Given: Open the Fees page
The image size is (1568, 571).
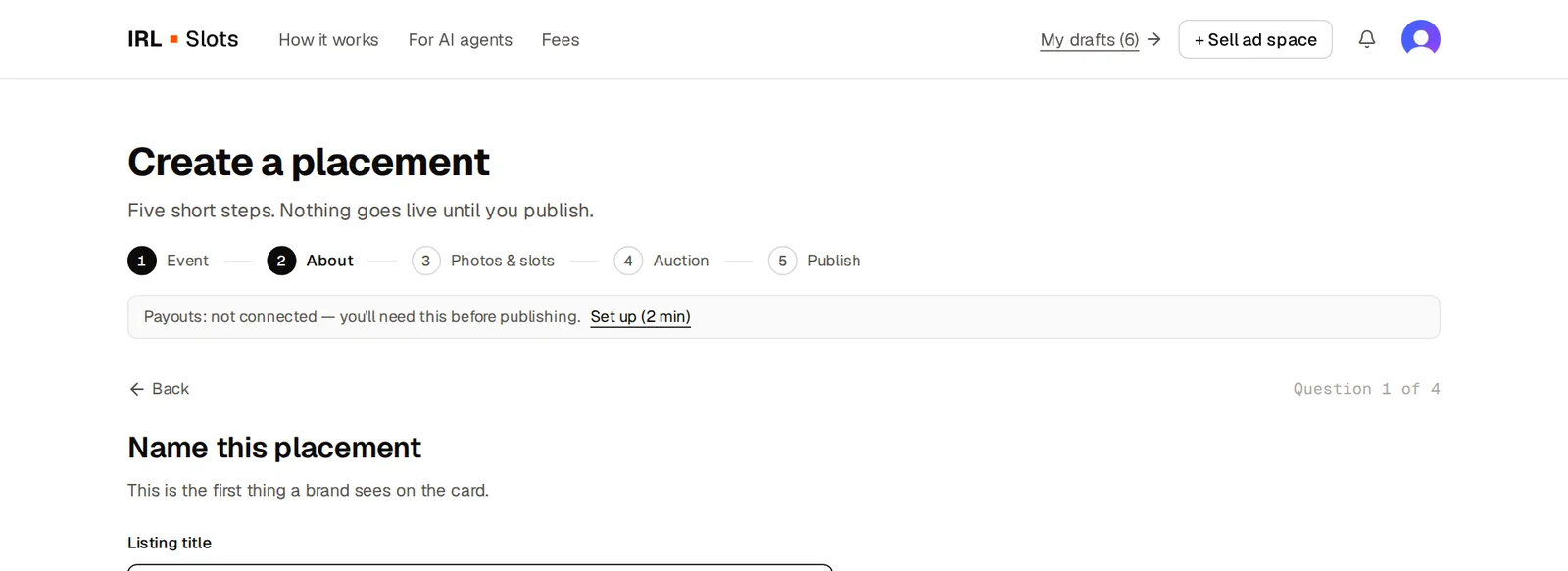Looking at the screenshot, I should click(561, 40).
